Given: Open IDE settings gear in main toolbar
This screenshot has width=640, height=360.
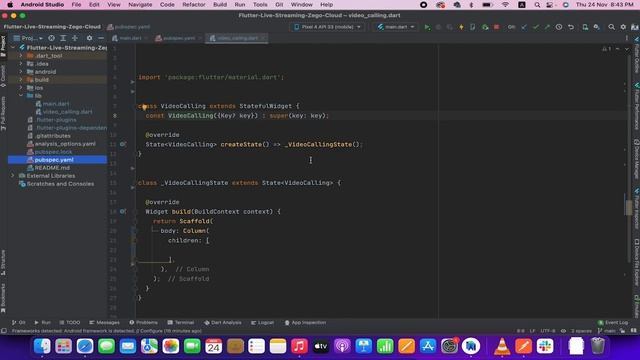Looking at the screenshot, I should pos(623,27).
